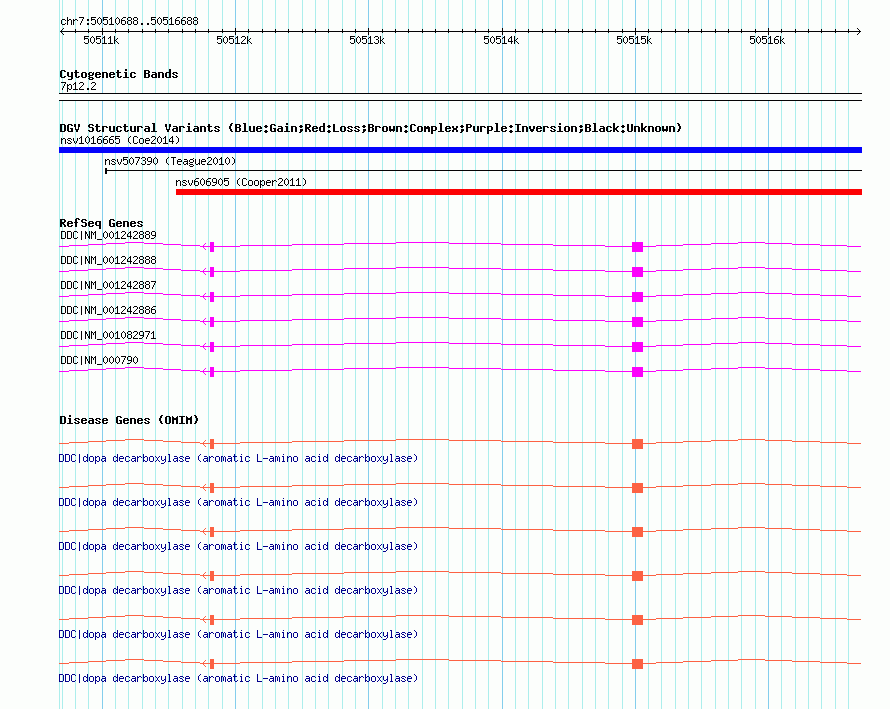Select the large magenta exon on NM_000790
Viewport: 890px width, 709px height.
click(x=637, y=372)
